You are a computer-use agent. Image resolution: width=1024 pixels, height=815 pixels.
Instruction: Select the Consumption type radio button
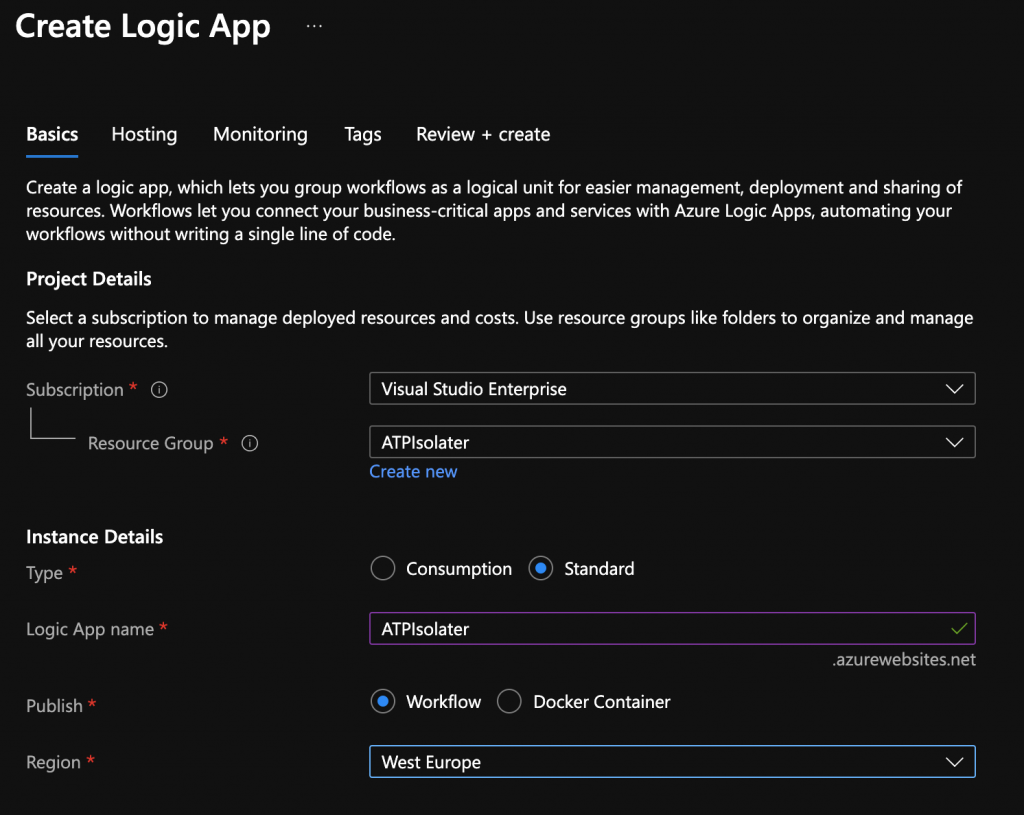(x=383, y=569)
